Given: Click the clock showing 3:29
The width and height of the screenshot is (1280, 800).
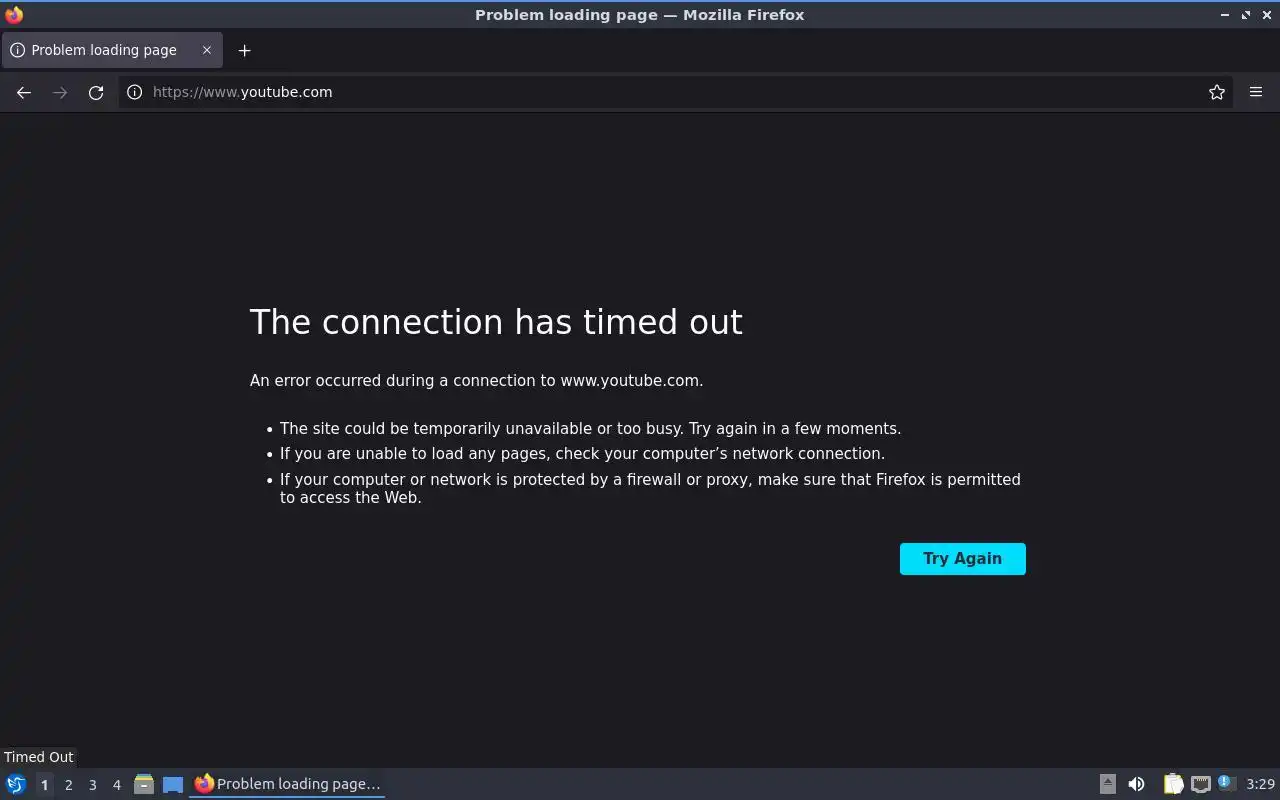Looking at the screenshot, I should [x=1260, y=784].
